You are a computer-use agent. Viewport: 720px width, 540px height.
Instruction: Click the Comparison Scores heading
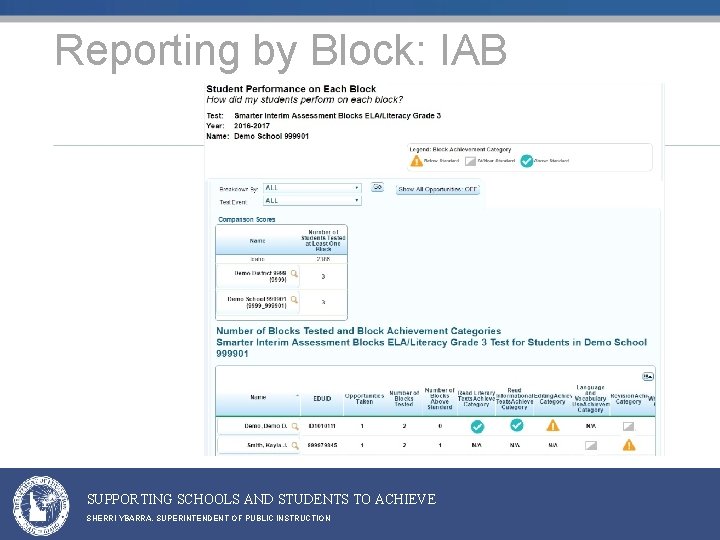point(247,219)
